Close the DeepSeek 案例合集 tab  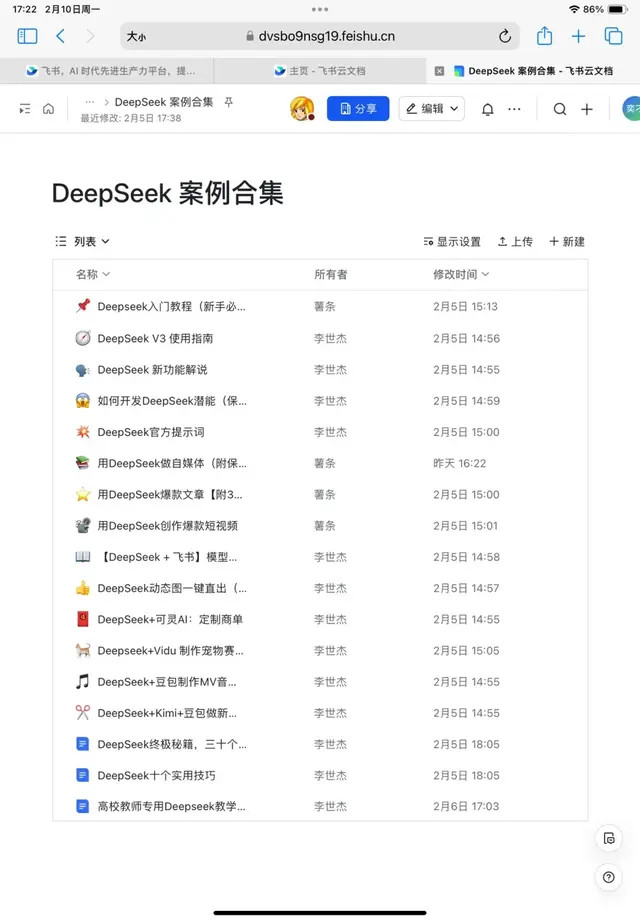[439, 71]
